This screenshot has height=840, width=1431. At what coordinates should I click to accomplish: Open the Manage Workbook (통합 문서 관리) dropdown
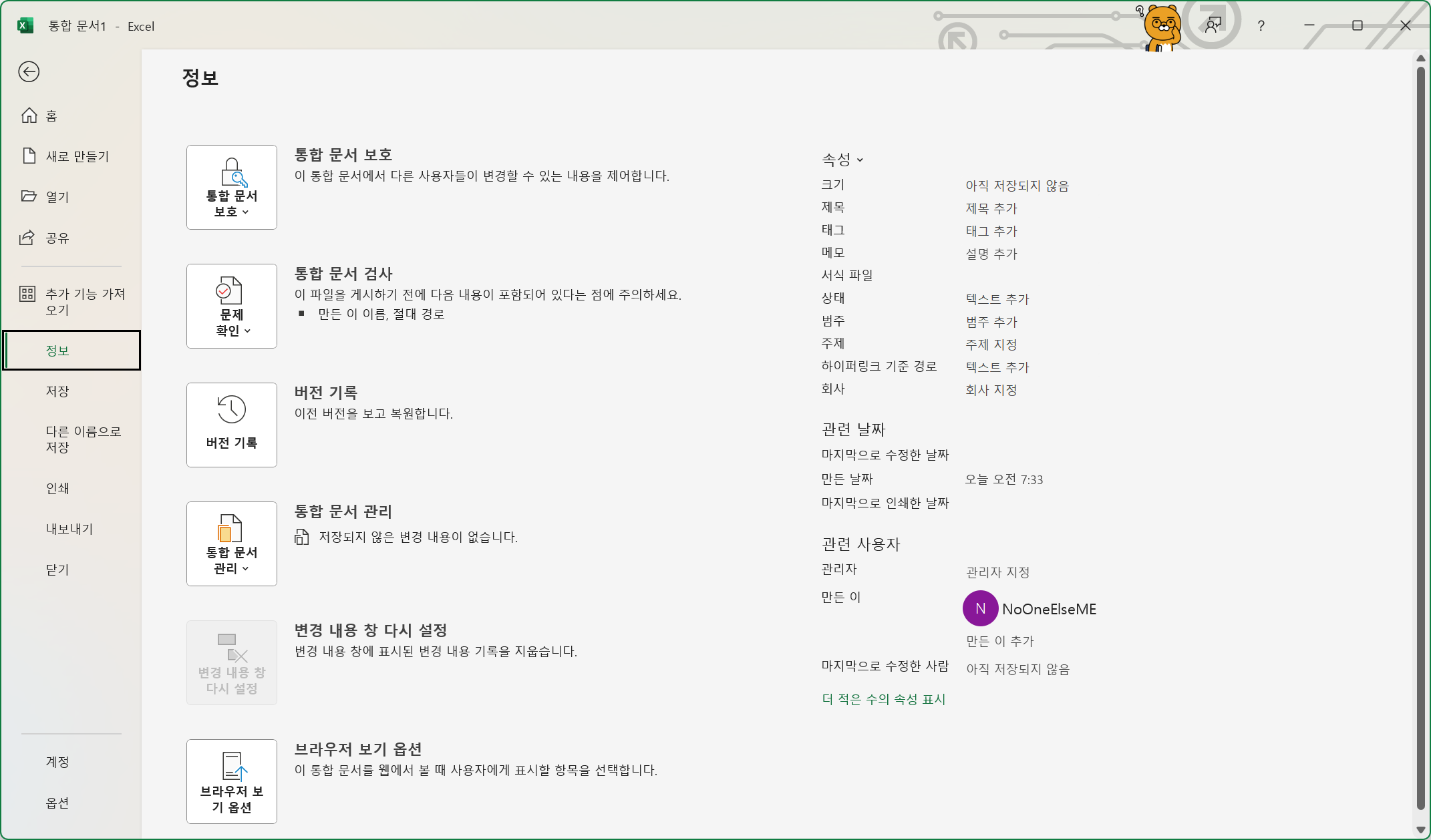point(231,544)
